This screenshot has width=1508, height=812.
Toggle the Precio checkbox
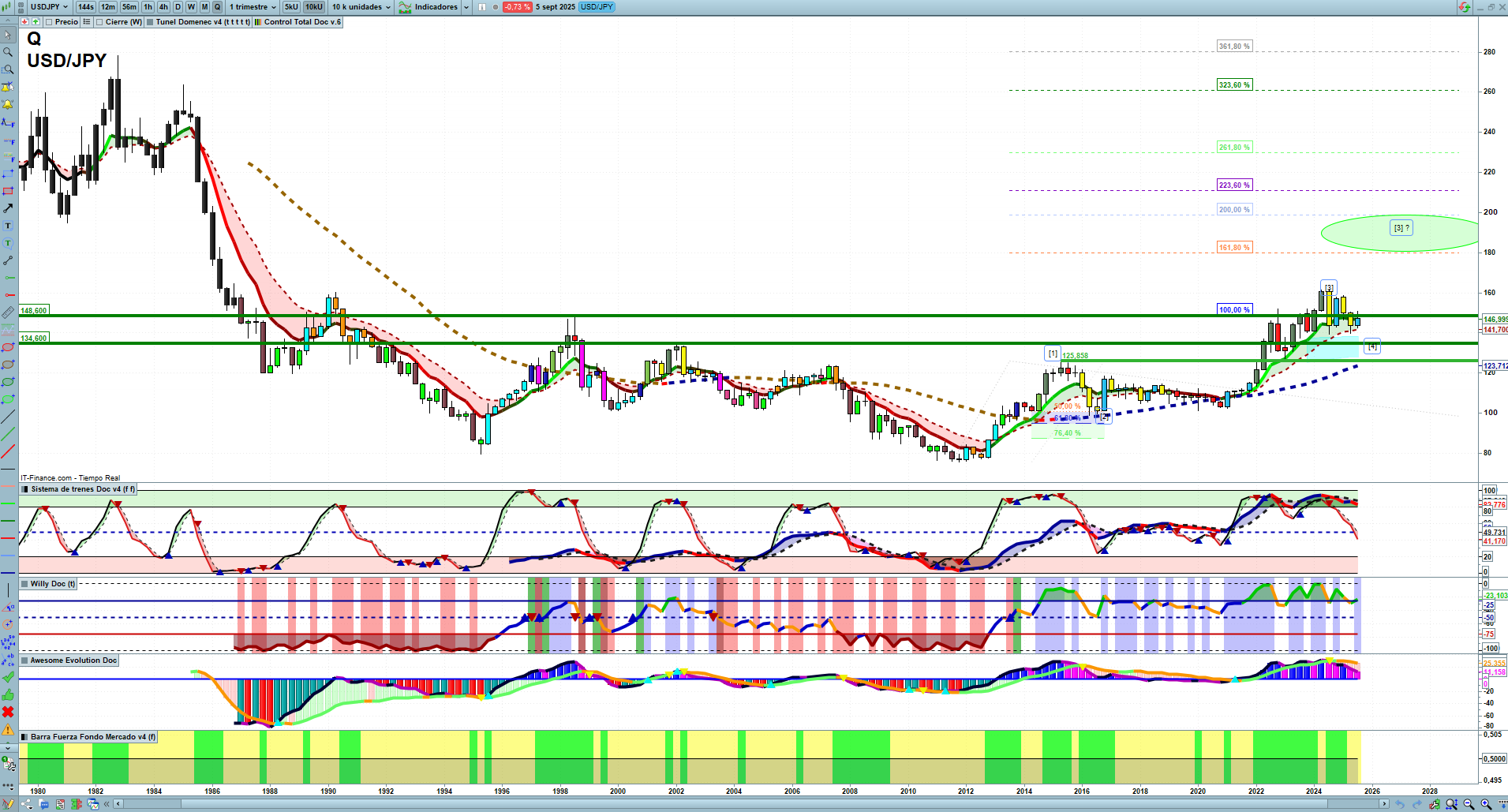49,22
